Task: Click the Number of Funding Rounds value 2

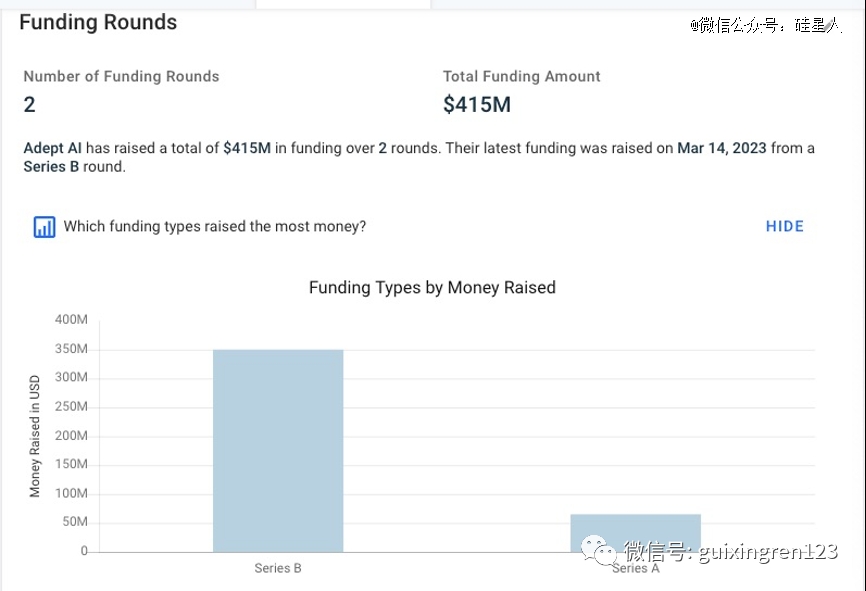Action: (30, 104)
